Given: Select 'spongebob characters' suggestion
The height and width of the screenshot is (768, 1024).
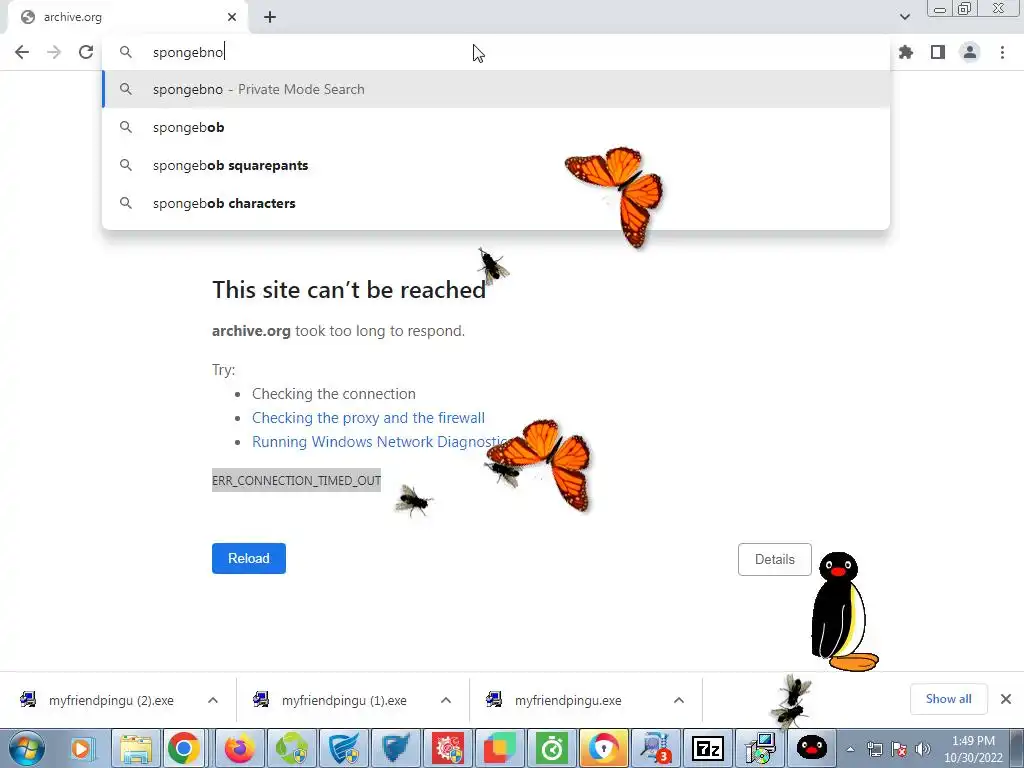Looking at the screenshot, I should (496, 203).
